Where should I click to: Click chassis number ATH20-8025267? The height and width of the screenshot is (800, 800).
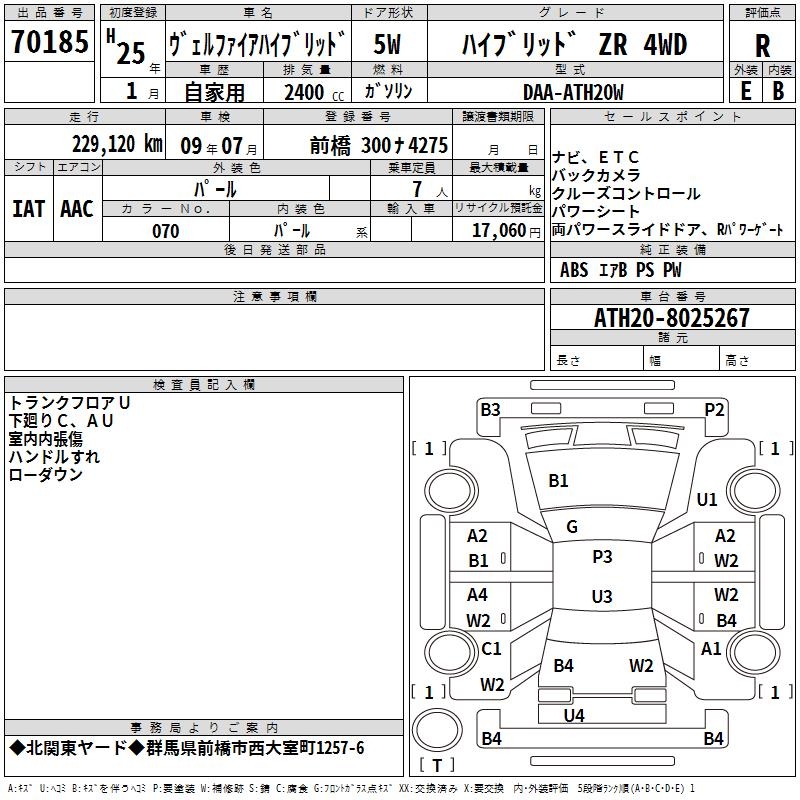click(x=671, y=319)
